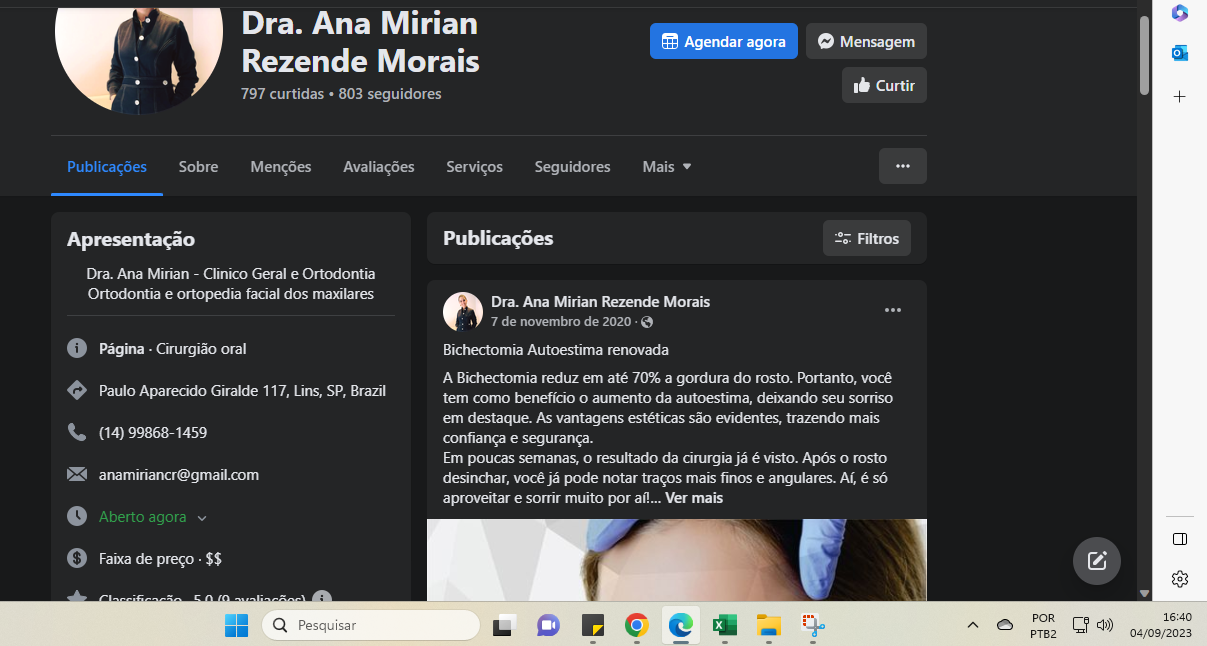Expand the Mais dropdown menu

click(x=667, y=167)
